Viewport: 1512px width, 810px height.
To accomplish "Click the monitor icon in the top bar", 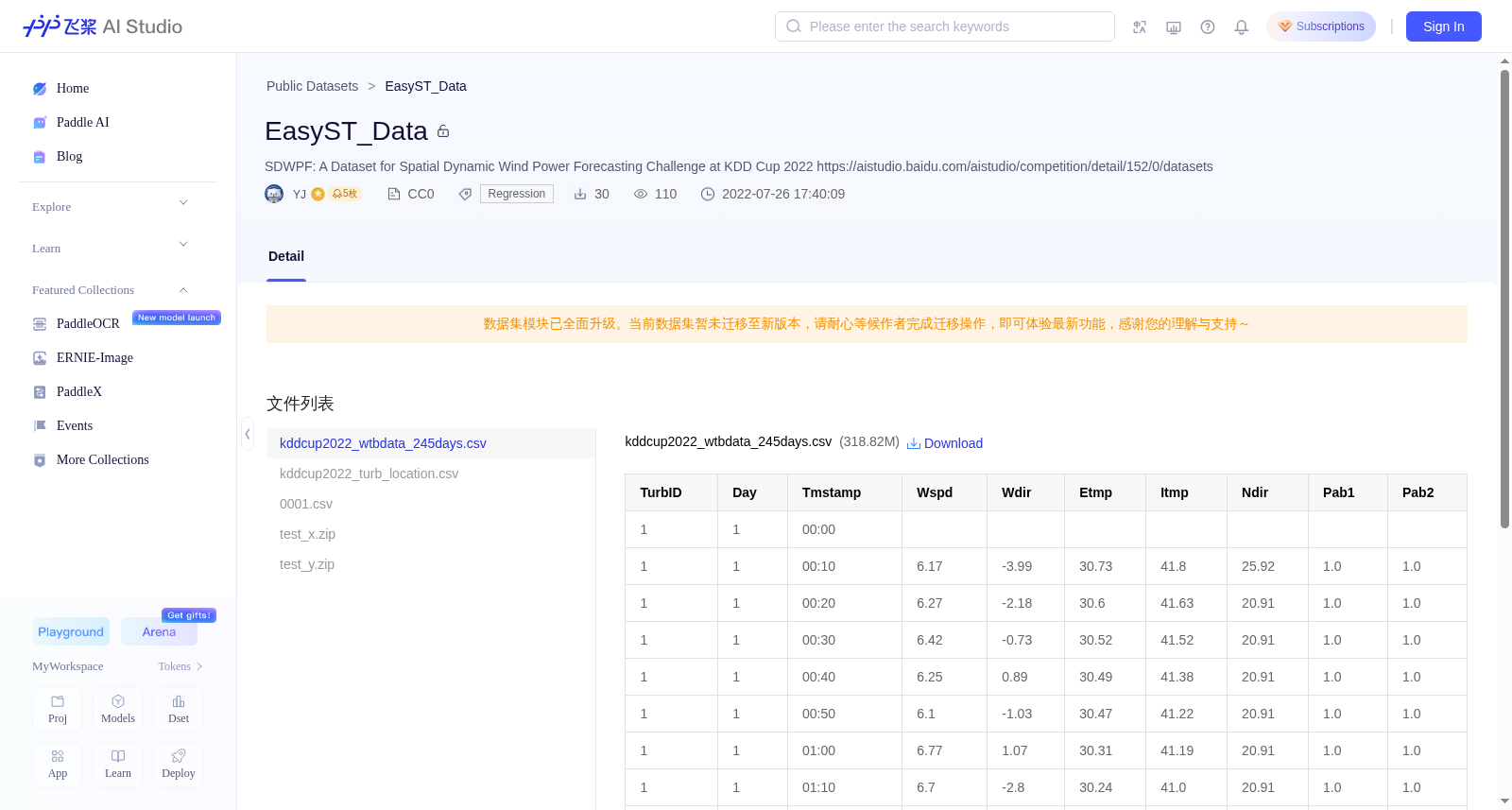I will point(1174,26).
